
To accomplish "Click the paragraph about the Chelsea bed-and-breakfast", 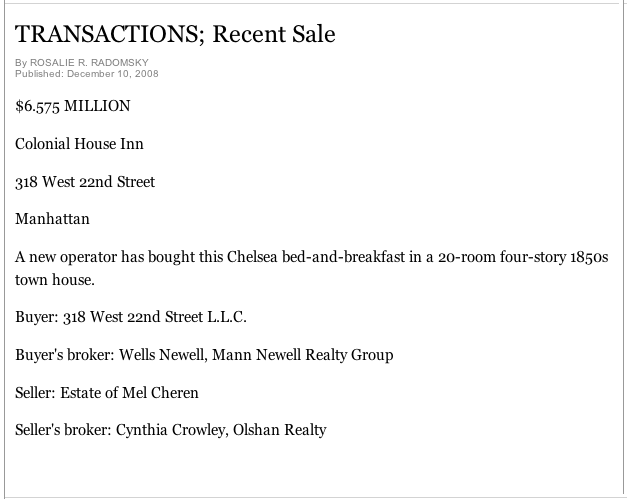I will pos(312,268).
